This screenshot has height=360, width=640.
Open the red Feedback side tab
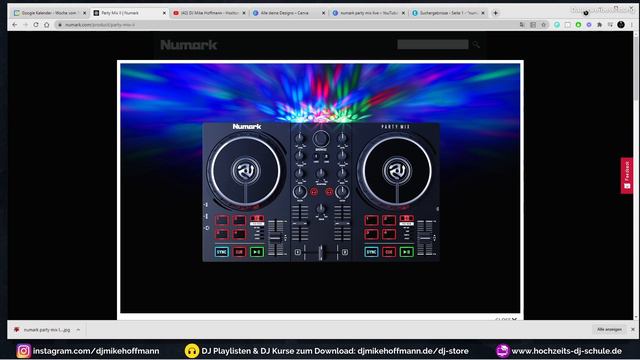click(x=627, y=176)
